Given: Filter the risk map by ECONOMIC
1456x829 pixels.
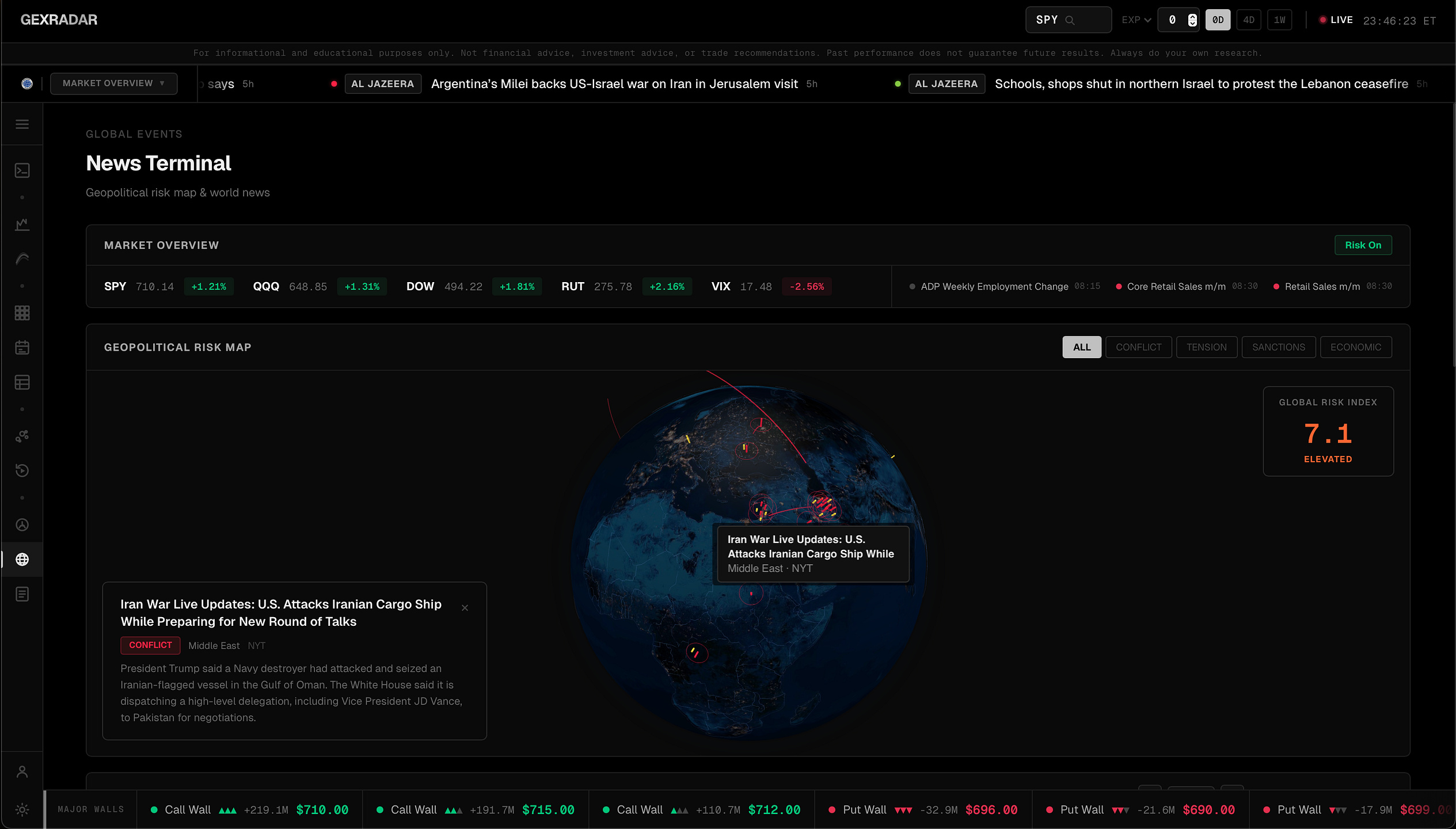Looking at the screenshot, I should 1355,347.
